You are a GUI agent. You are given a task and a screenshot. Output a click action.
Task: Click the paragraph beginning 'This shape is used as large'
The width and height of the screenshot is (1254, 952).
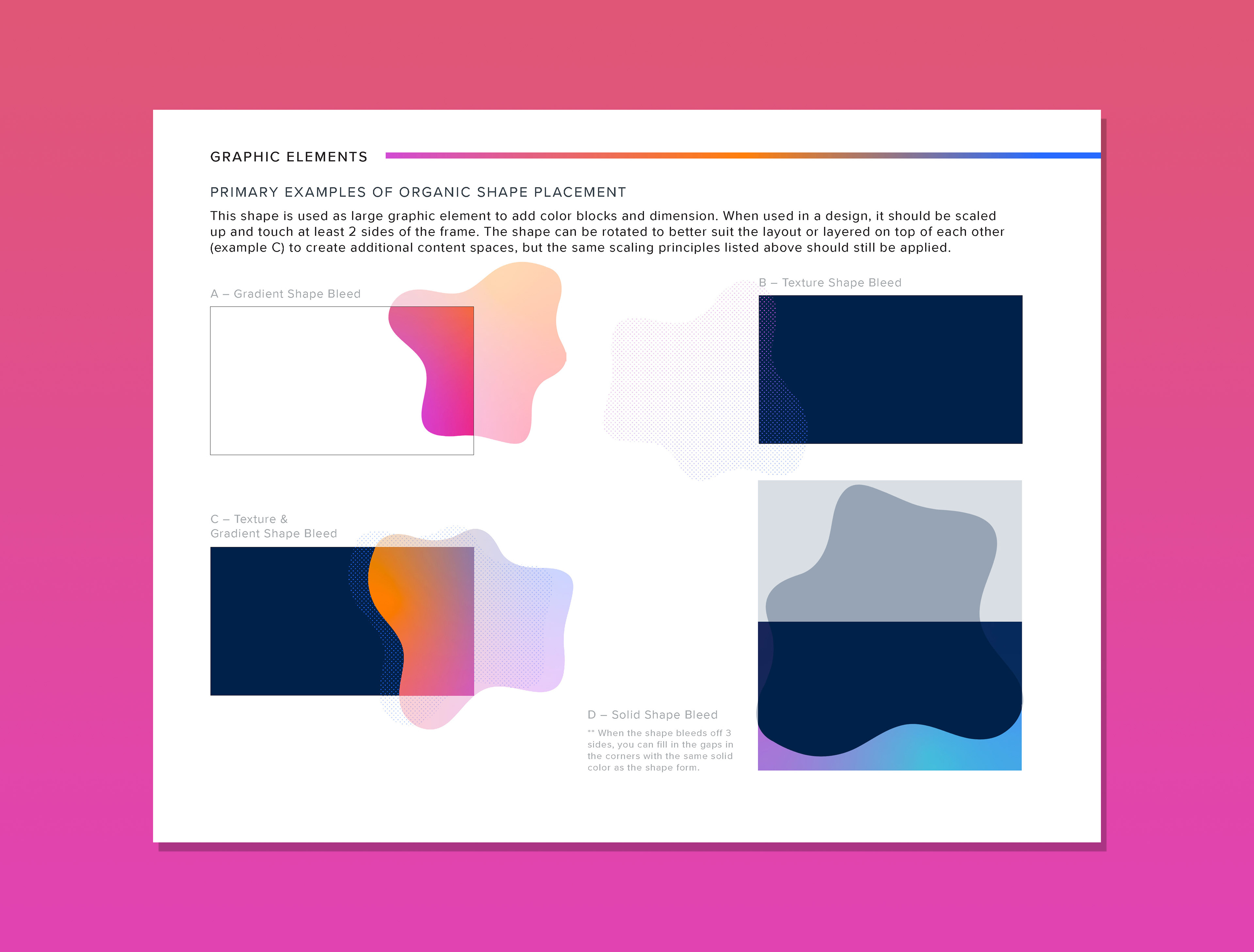tap(607, 231)
